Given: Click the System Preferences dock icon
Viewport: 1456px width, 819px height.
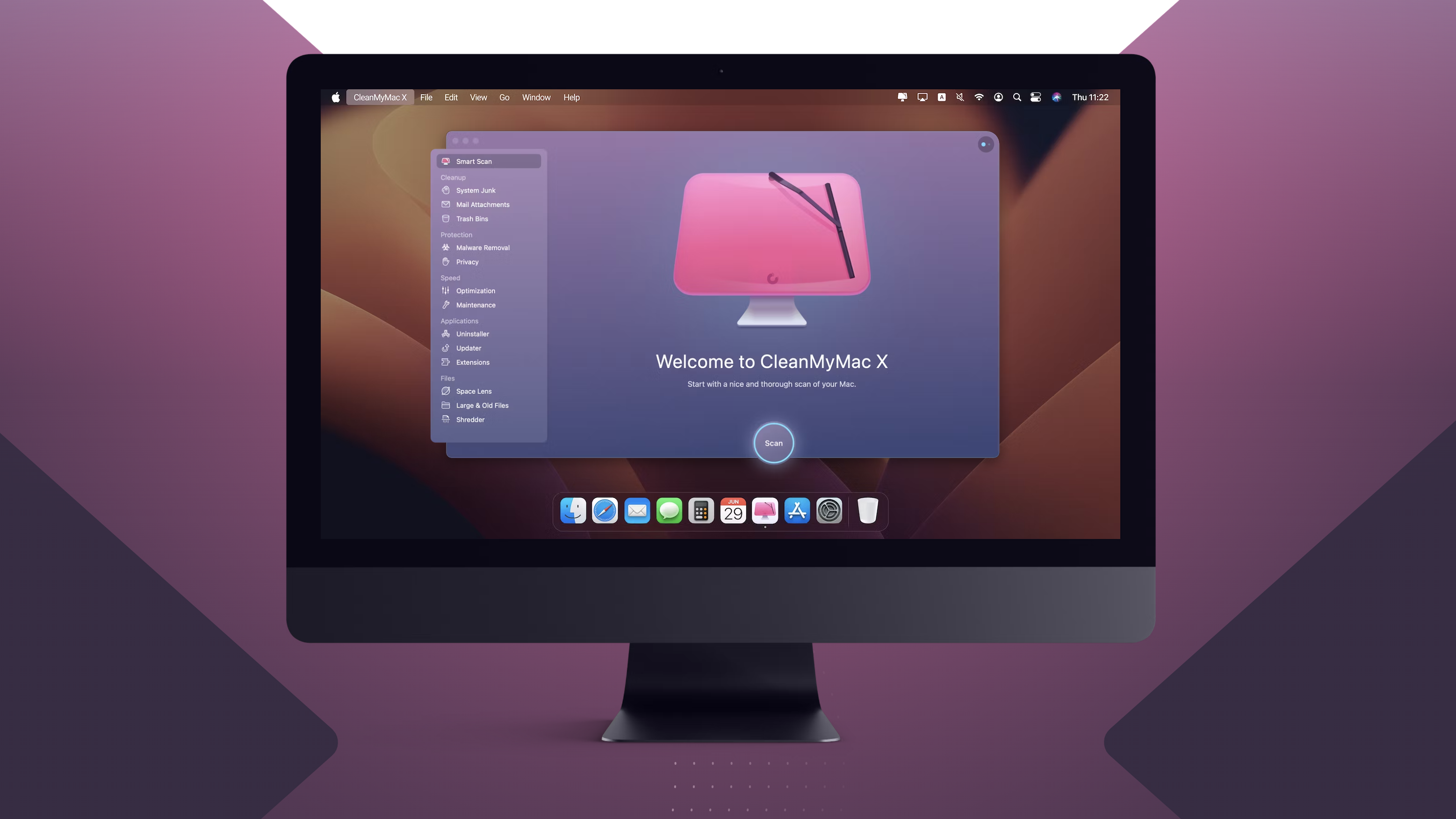Looking at the screenshot, I should (x=829, y=511).
